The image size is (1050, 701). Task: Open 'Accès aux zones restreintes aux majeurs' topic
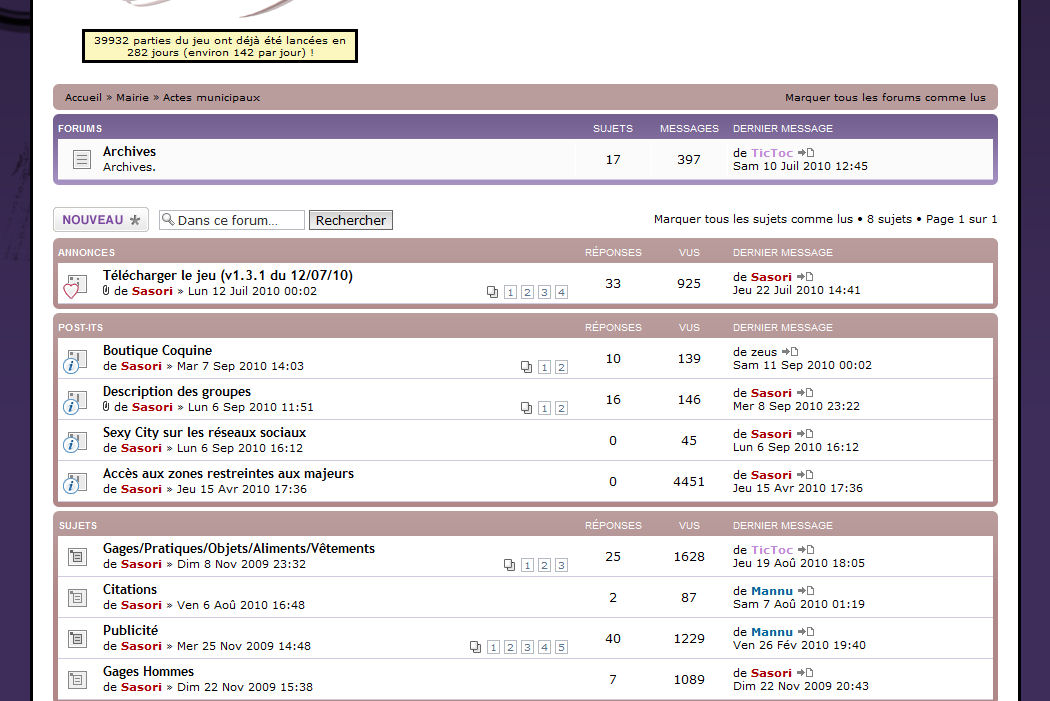[228, 473]
